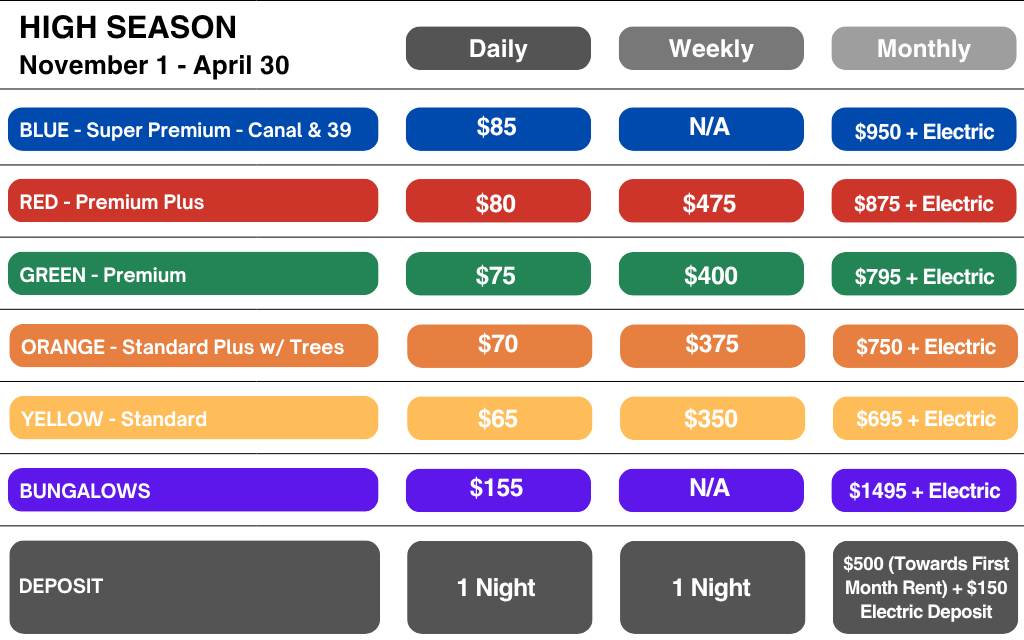The height and width of the screenshot is (640, 1024).
Task: Click the $475 red weekly rate
Action: tap(711, 202)
